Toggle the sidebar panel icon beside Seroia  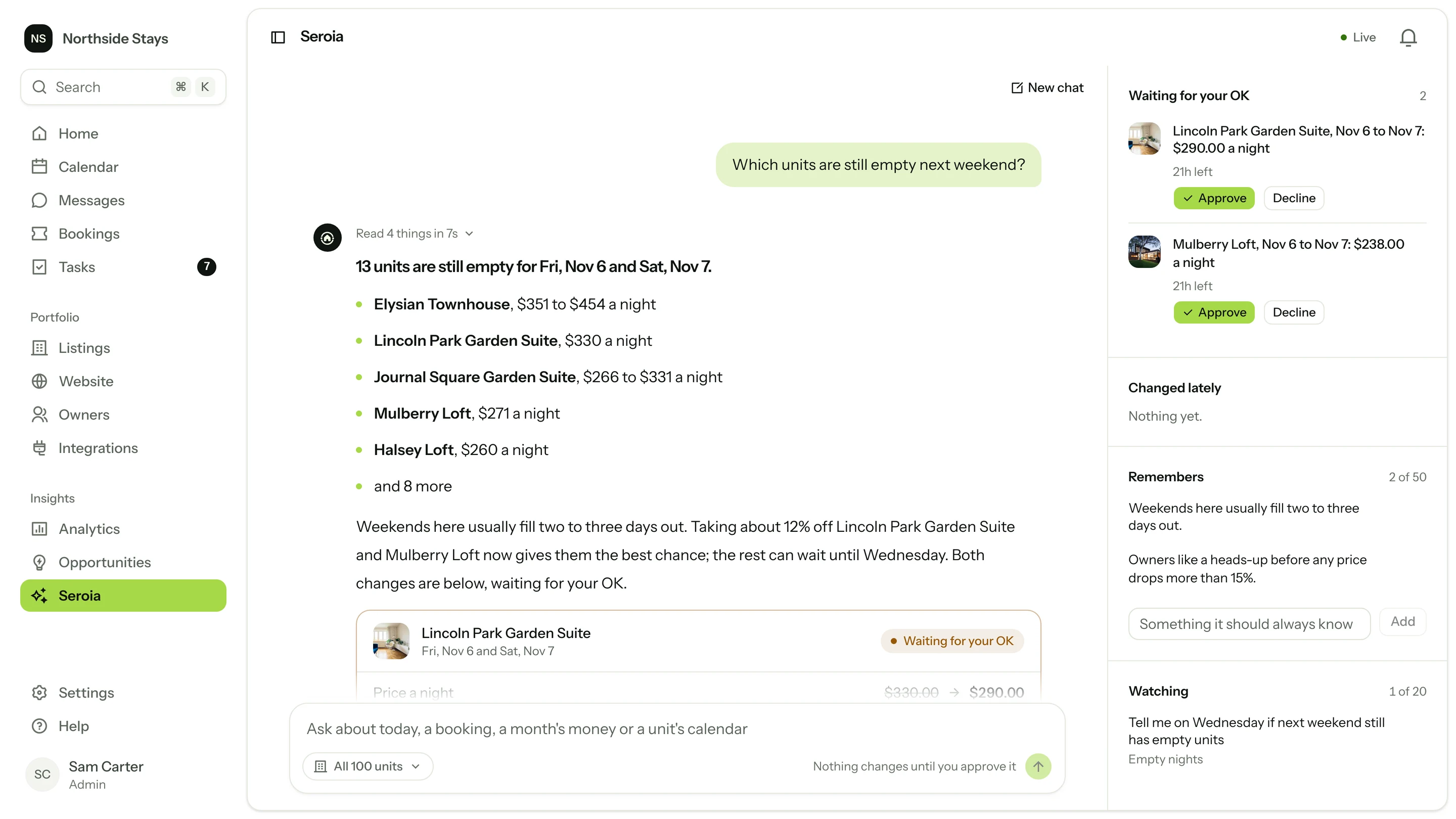point(278,37)
